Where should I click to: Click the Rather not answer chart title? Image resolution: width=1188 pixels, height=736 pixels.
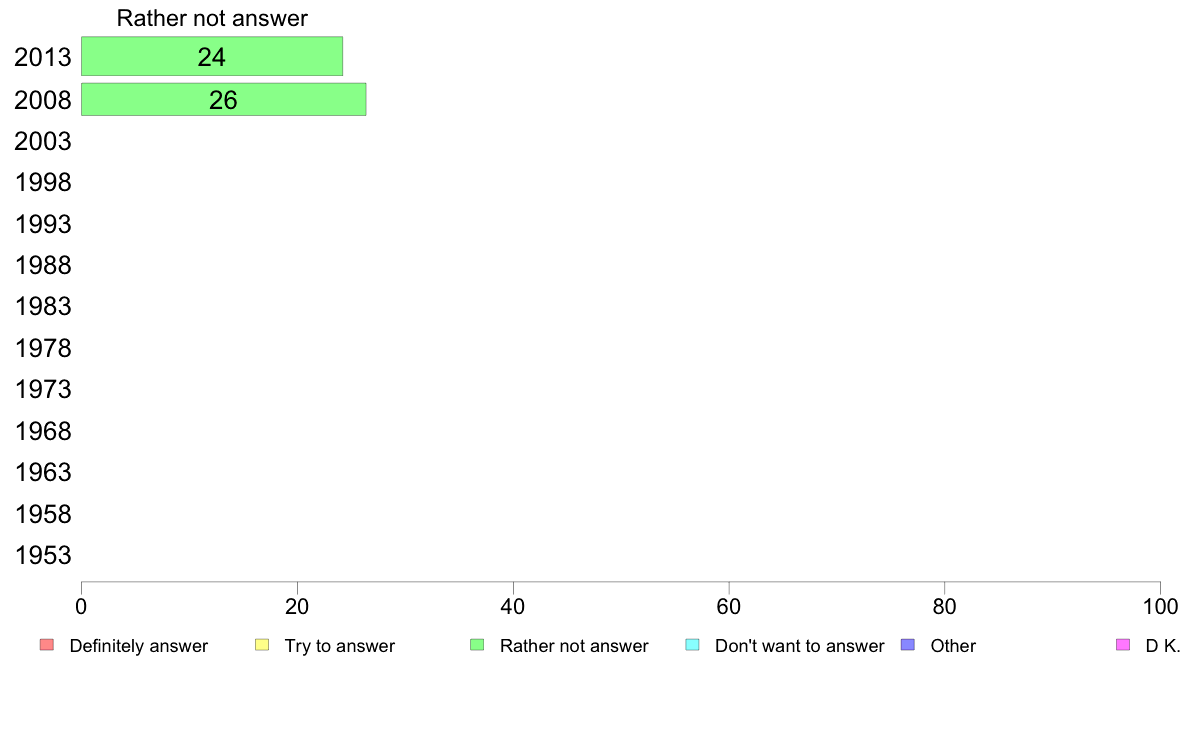click(212, 18)
